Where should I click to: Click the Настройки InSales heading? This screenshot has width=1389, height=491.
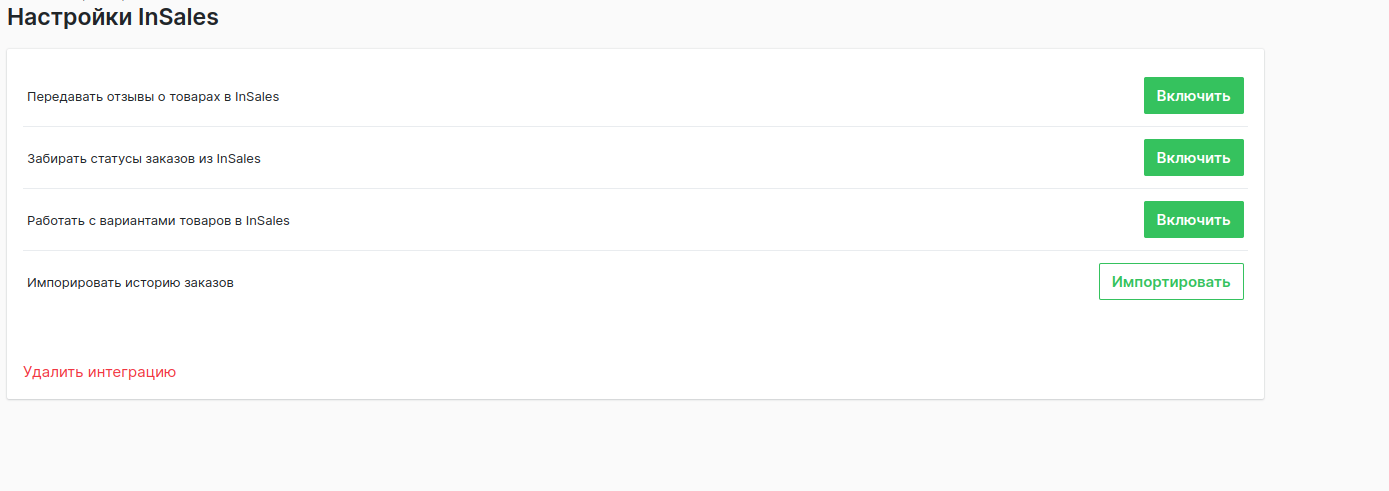pyautogui.click(x=113, y=17)
